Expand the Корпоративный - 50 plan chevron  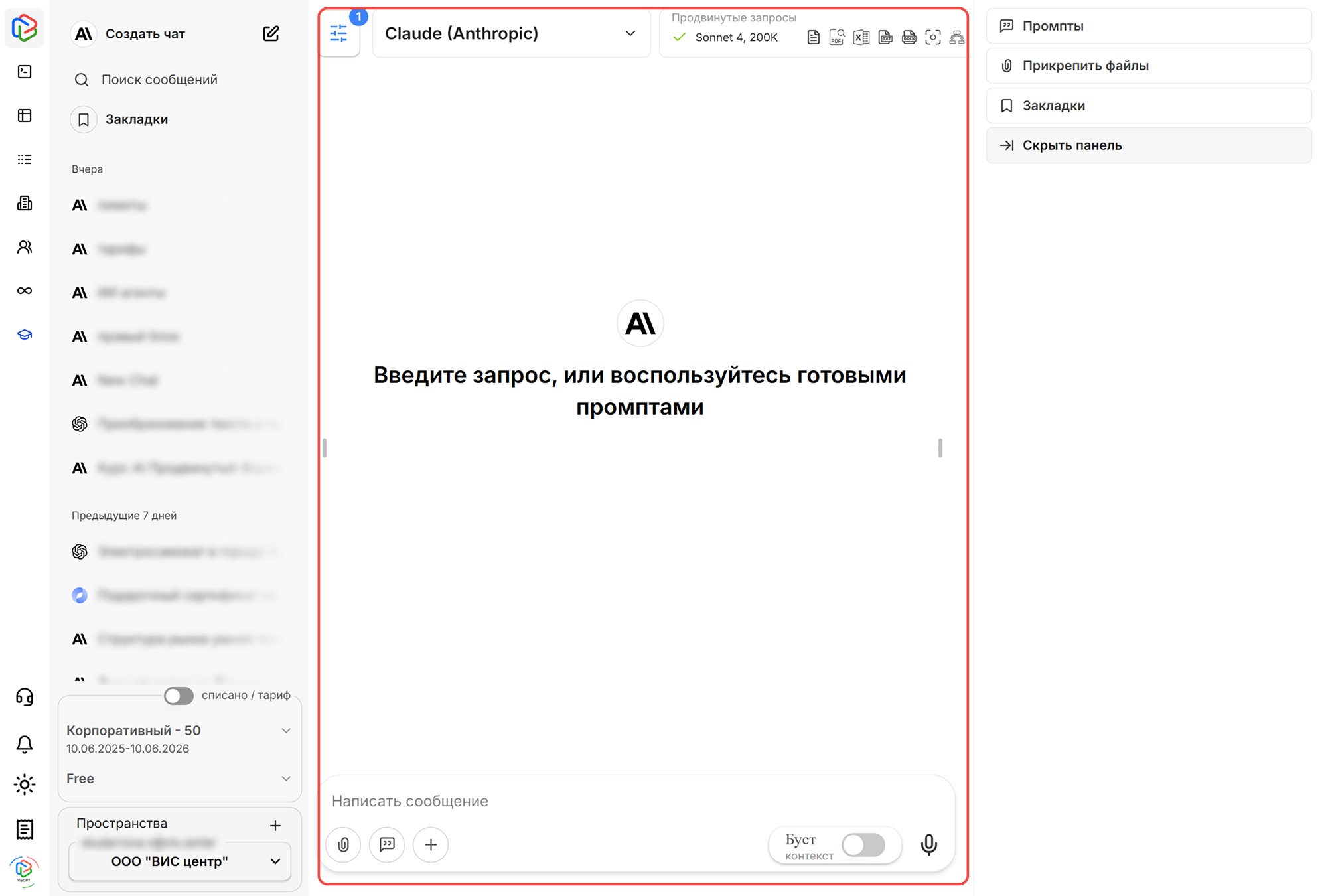point(286,731)
